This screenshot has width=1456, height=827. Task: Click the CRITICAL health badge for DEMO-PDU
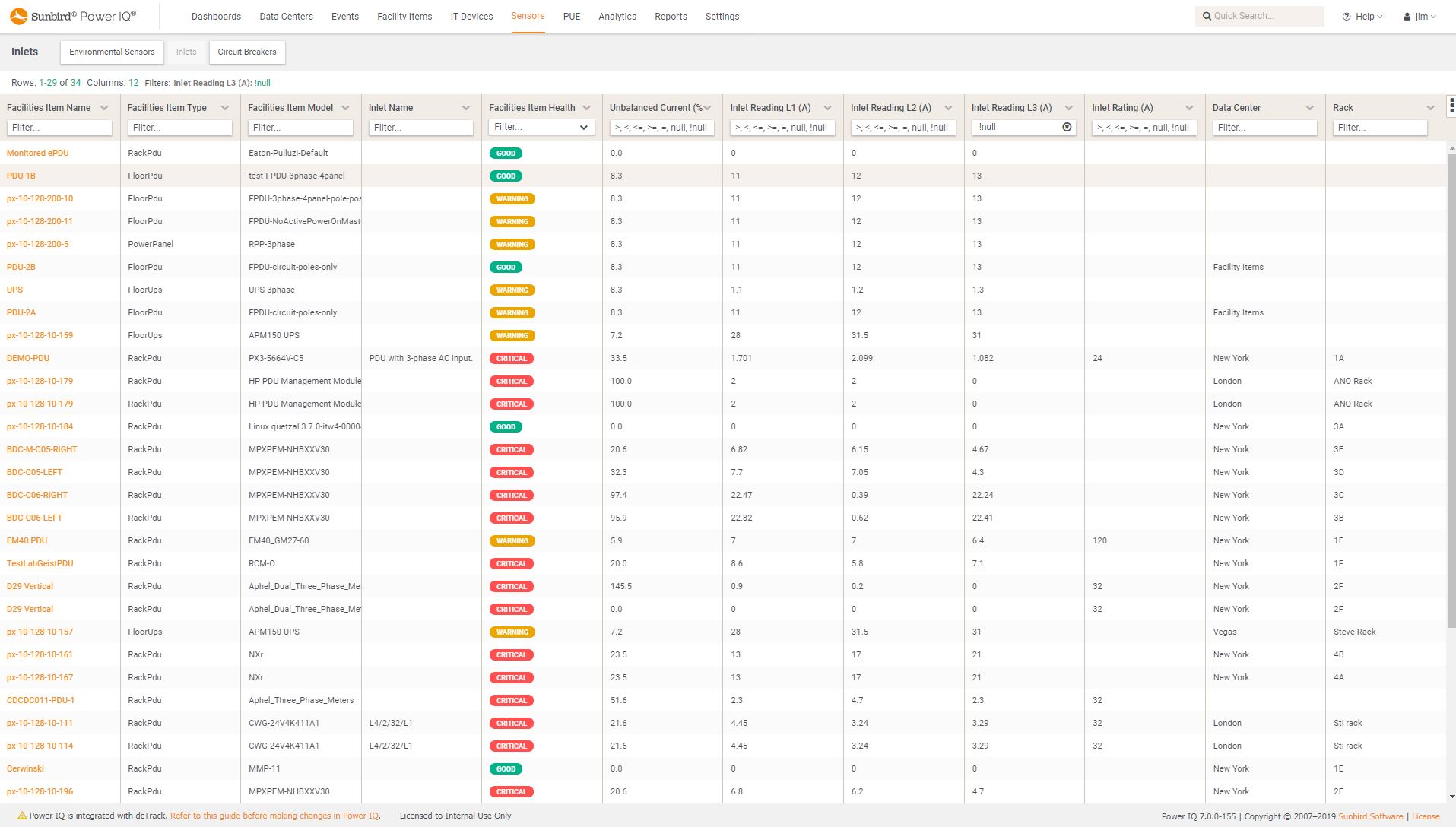510,358
